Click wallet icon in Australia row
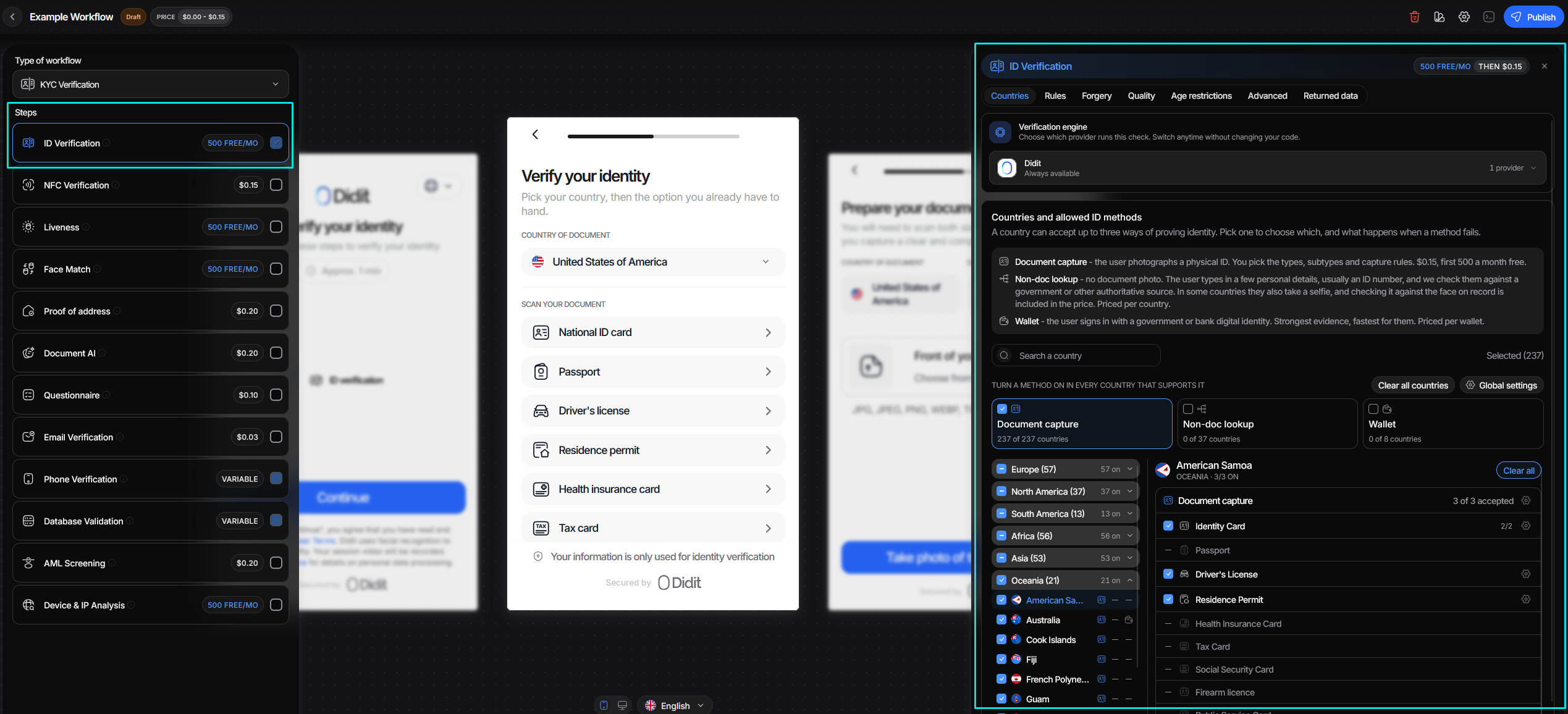The image size is (1568, 714). tap(1128, 619)
